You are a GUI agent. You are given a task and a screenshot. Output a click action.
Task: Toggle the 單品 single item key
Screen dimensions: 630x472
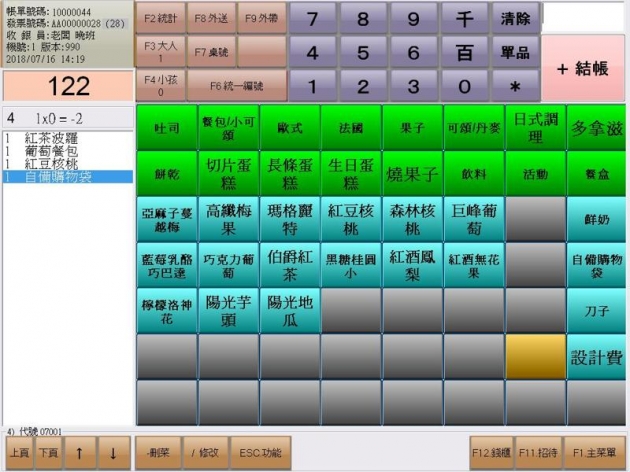click(515, 52)
